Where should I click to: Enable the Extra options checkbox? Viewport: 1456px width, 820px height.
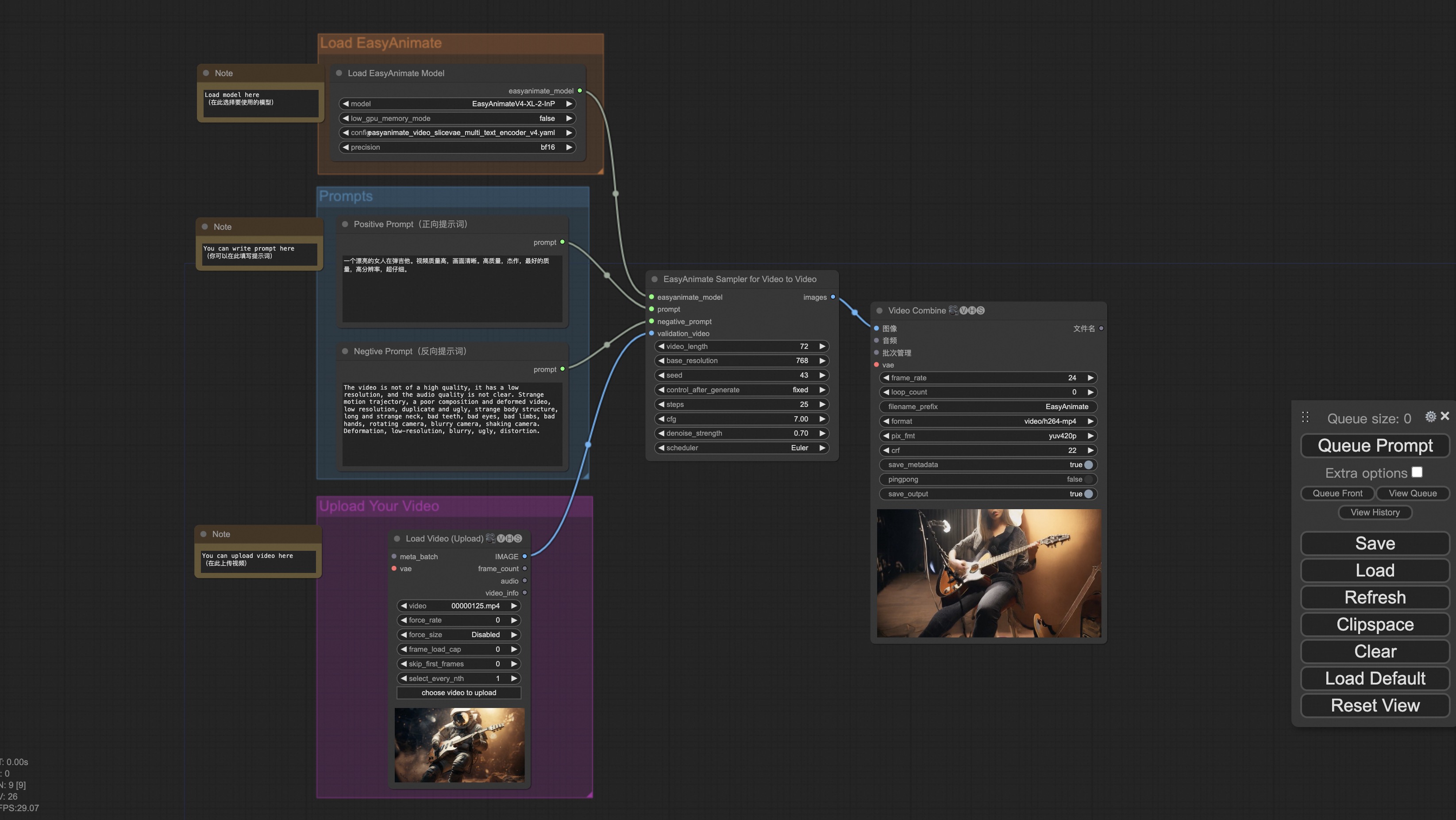1417,472
